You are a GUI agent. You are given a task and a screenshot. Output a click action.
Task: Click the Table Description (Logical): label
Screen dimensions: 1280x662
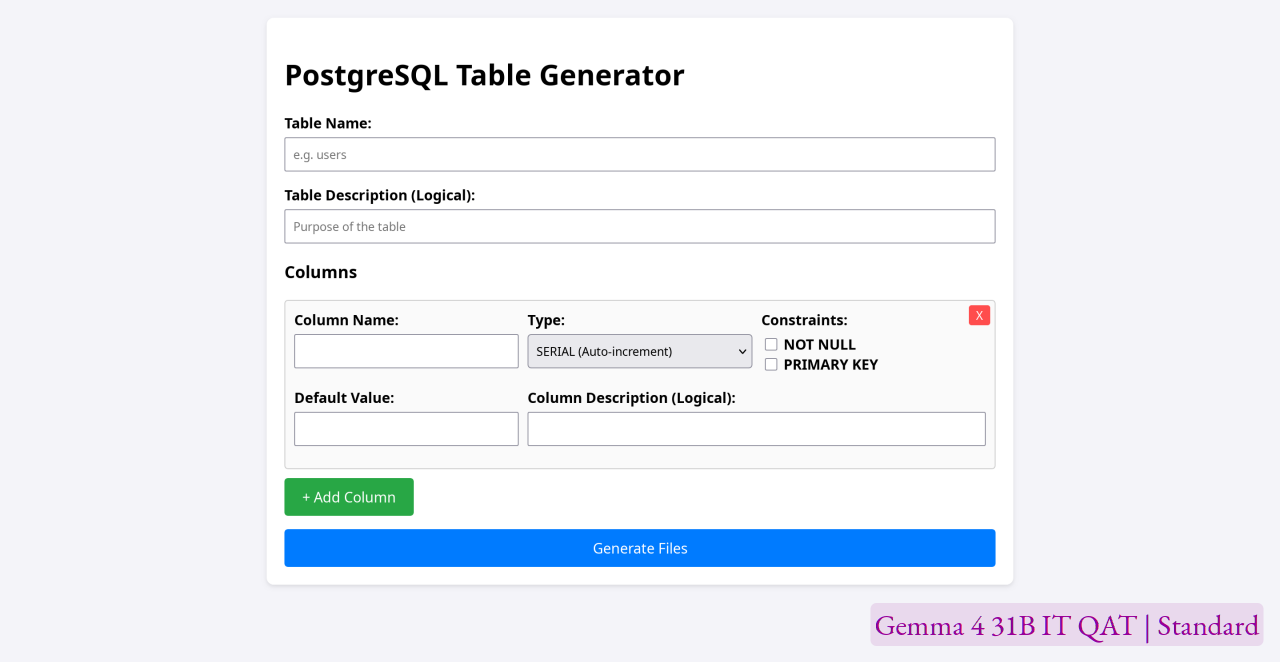[380, 195]
